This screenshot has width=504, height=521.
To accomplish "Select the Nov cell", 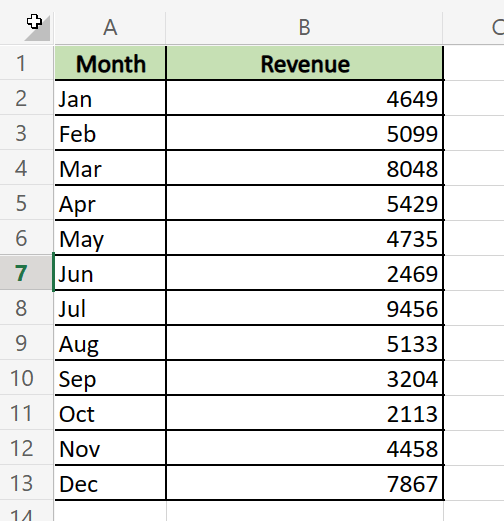I will (x=110, y=448).
